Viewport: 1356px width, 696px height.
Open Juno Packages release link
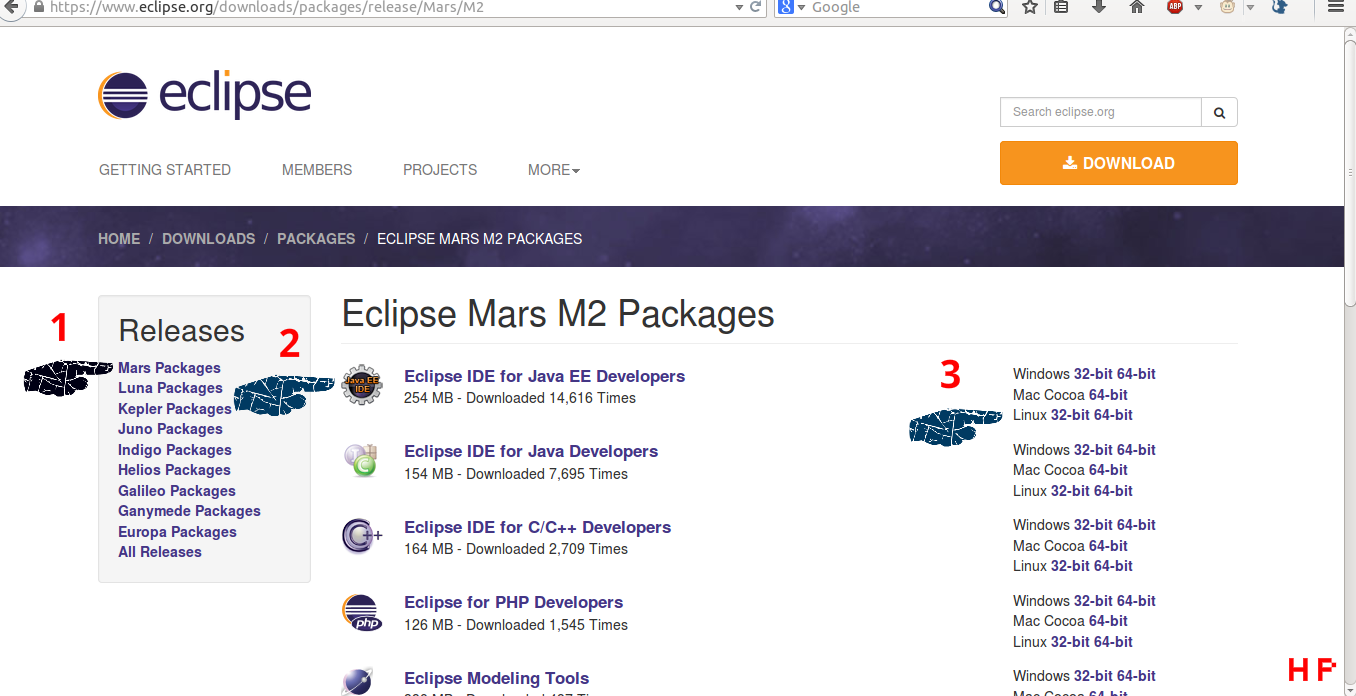[x=170, y=429]
